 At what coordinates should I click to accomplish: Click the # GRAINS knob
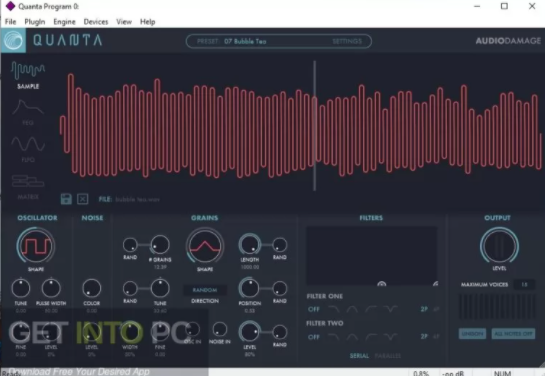click(160, 245)
